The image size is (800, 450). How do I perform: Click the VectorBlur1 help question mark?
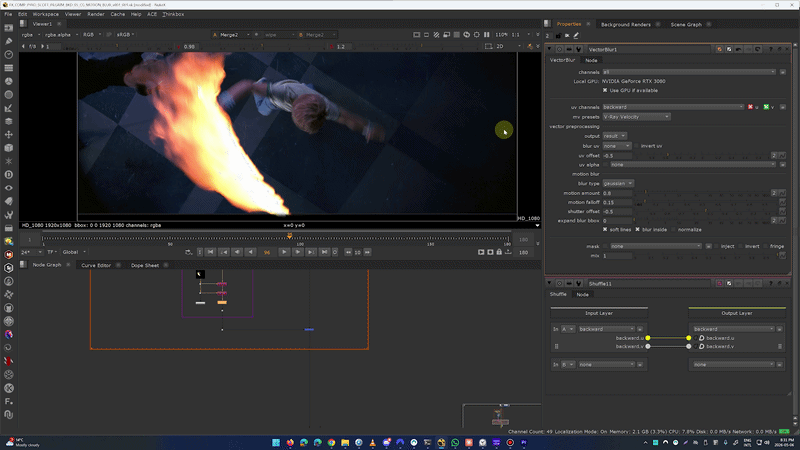coord(771,49)
